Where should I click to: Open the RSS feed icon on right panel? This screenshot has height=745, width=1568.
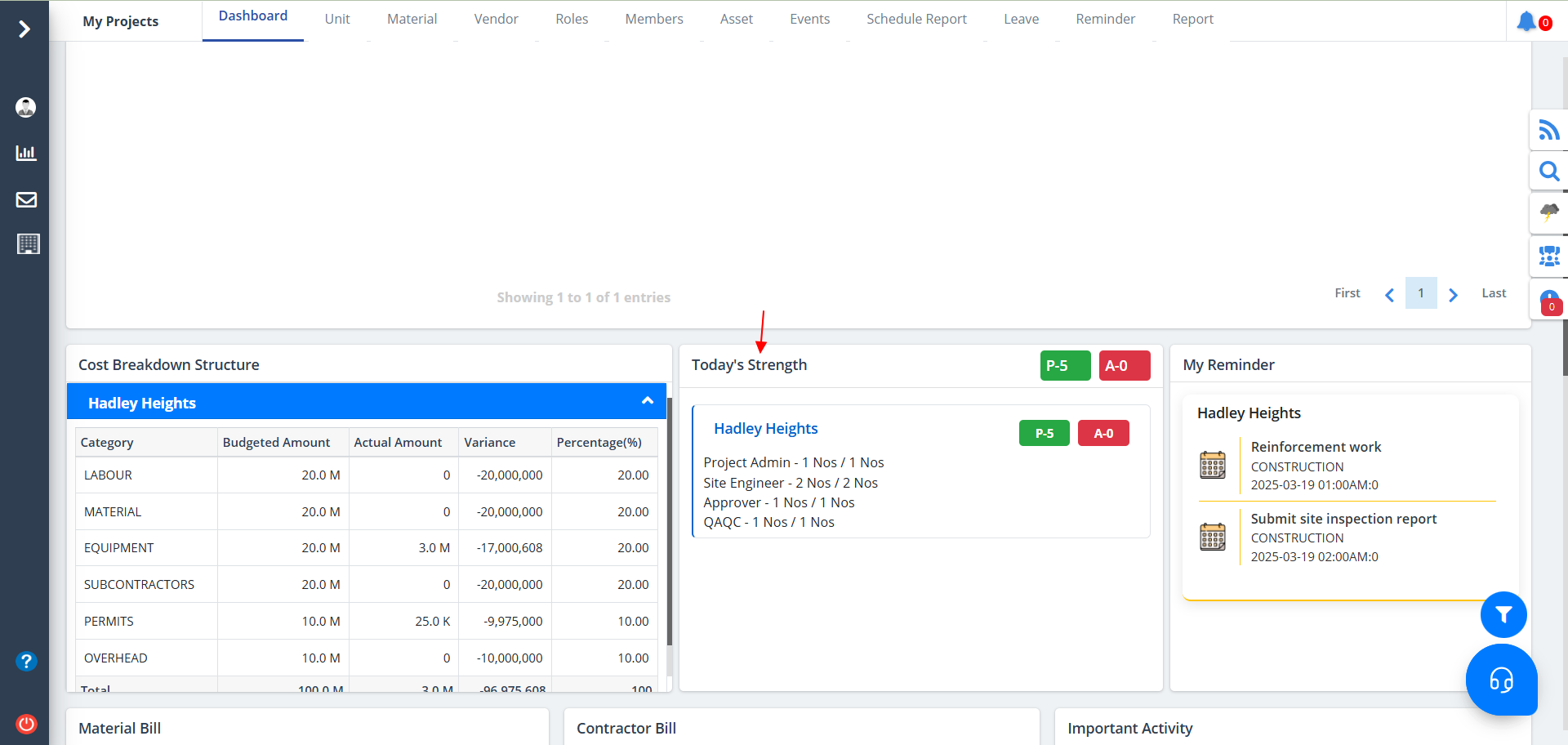(1548, 131)
